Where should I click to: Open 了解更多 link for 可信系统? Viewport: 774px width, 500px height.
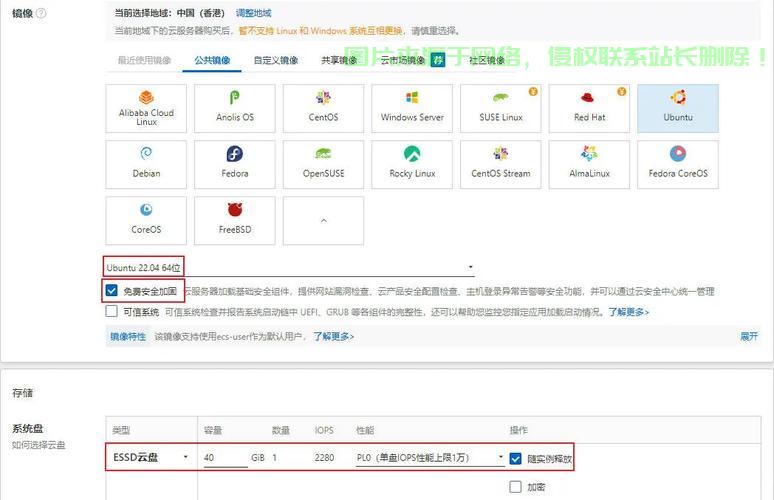click(x=628, y=312)
